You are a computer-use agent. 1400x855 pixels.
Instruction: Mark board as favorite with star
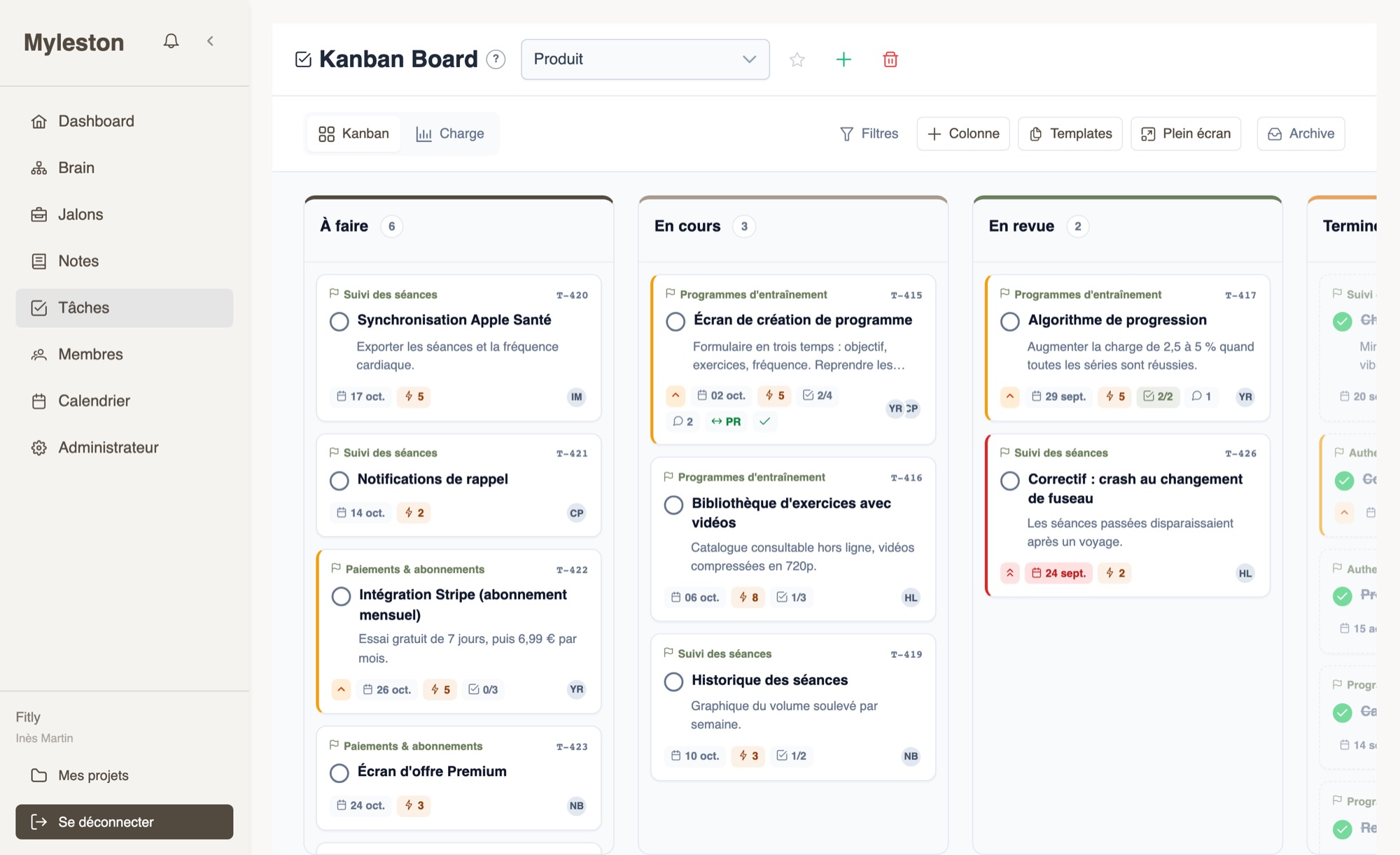797,59
